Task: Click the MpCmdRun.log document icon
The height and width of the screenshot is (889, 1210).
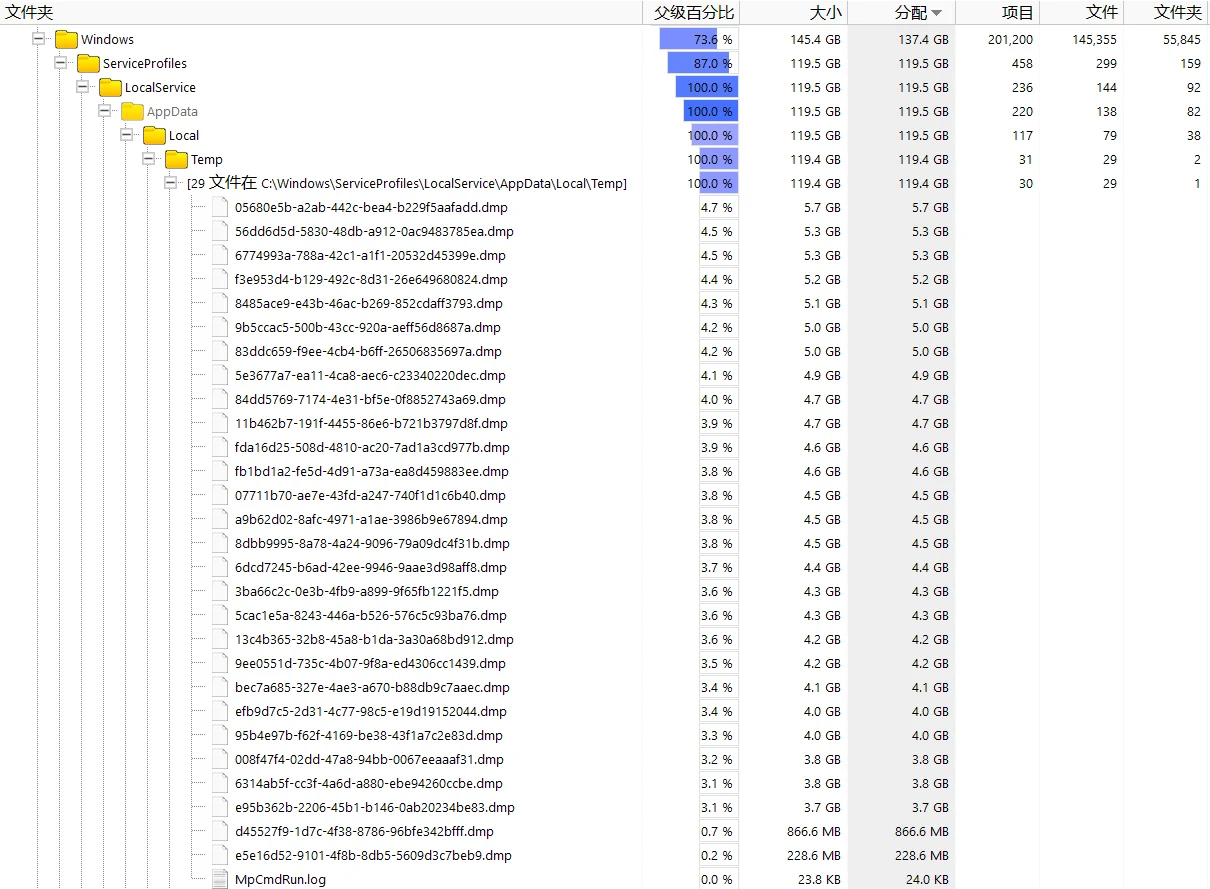Action: pos(220,879)
